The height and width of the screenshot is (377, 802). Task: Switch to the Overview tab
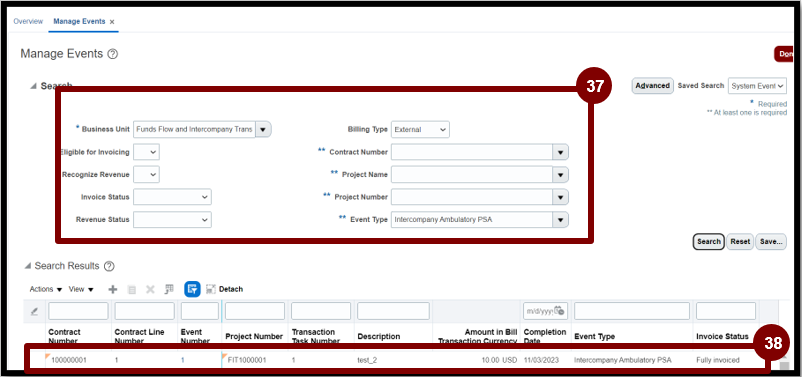[28, 21]
